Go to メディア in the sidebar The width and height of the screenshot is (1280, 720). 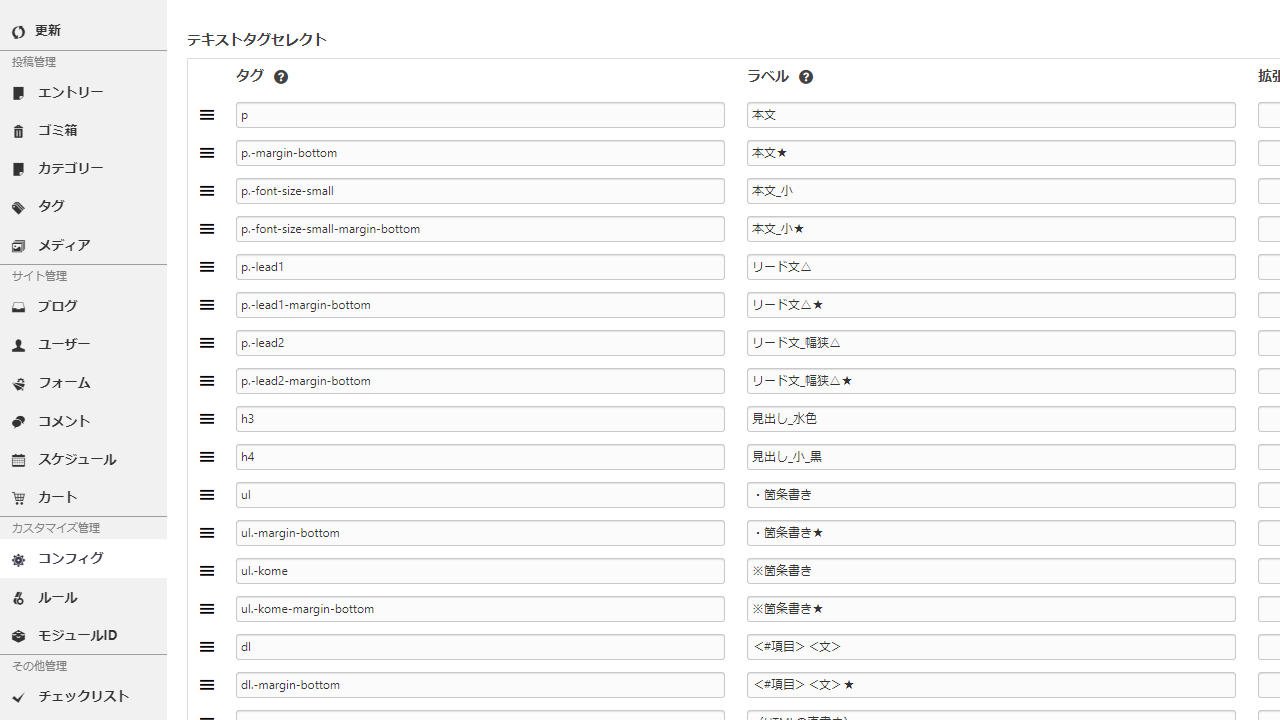(x=64, y=245)
